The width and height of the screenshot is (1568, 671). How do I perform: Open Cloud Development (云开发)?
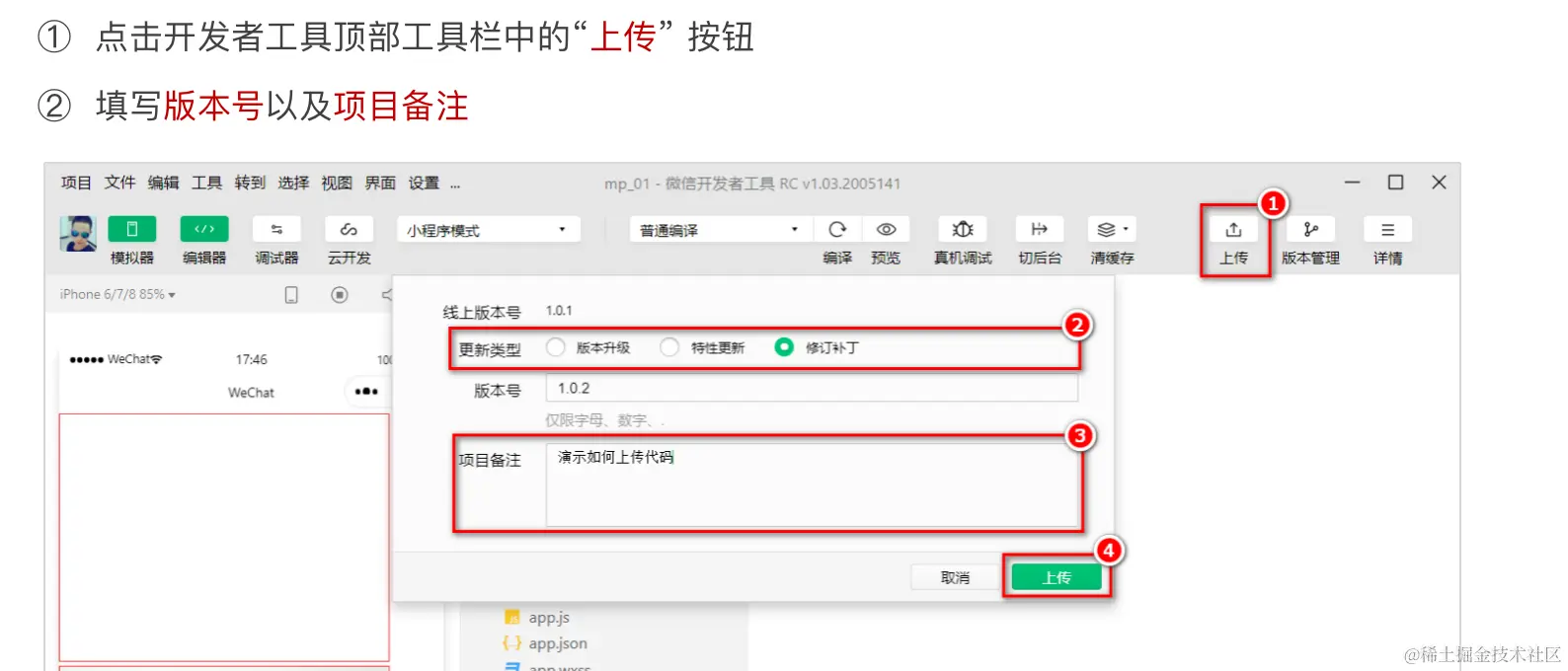click(x=350, y=229)
